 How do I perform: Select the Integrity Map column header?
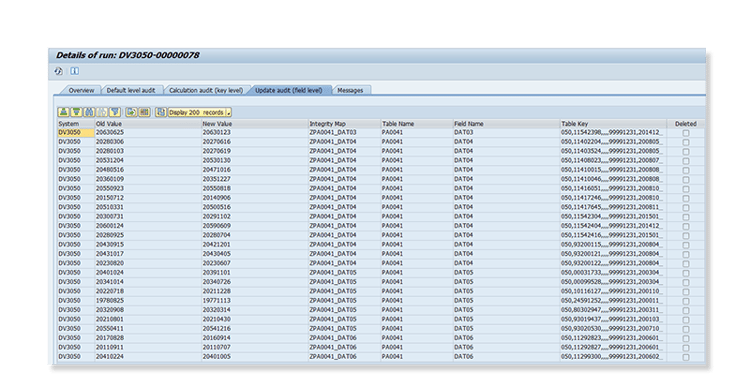pos(344,123)
